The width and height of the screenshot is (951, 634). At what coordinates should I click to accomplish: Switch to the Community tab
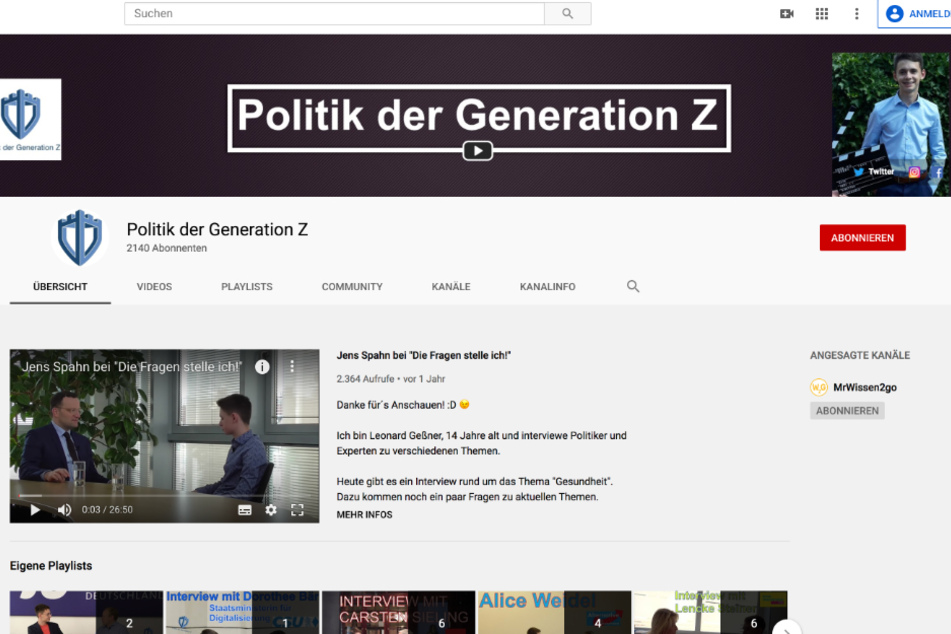click(x=352, y=286)
